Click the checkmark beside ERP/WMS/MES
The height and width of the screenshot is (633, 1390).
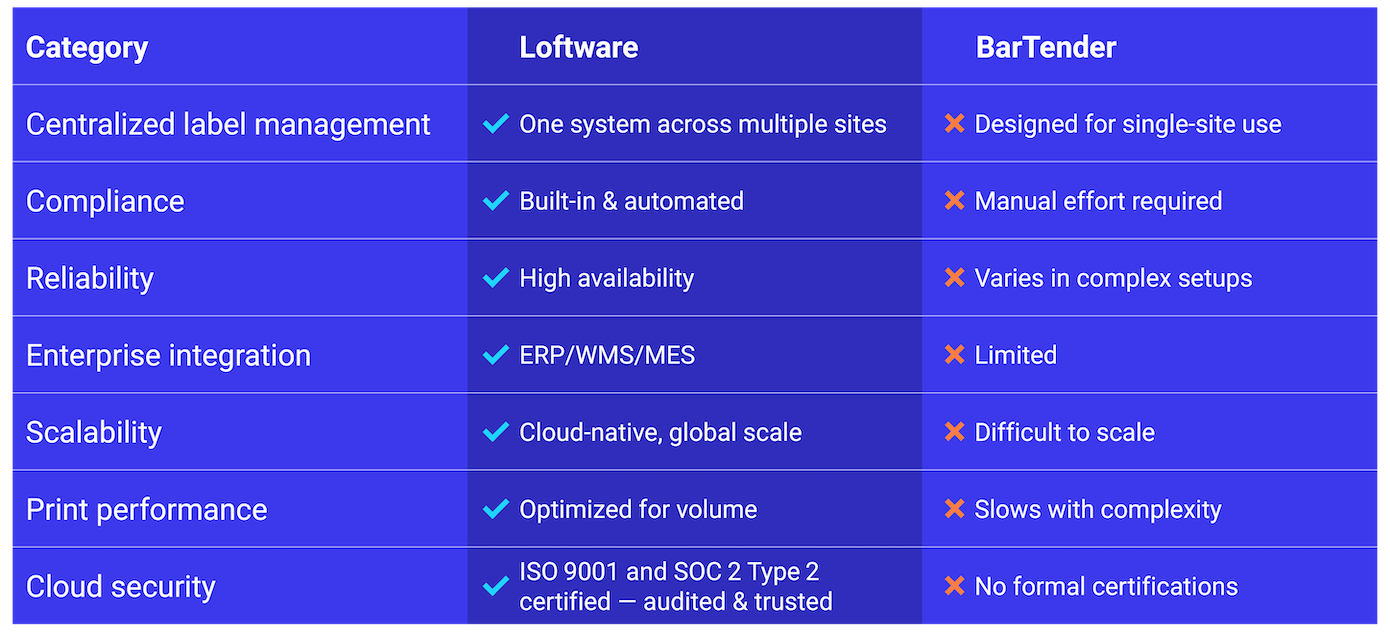[x=495, y=355]
